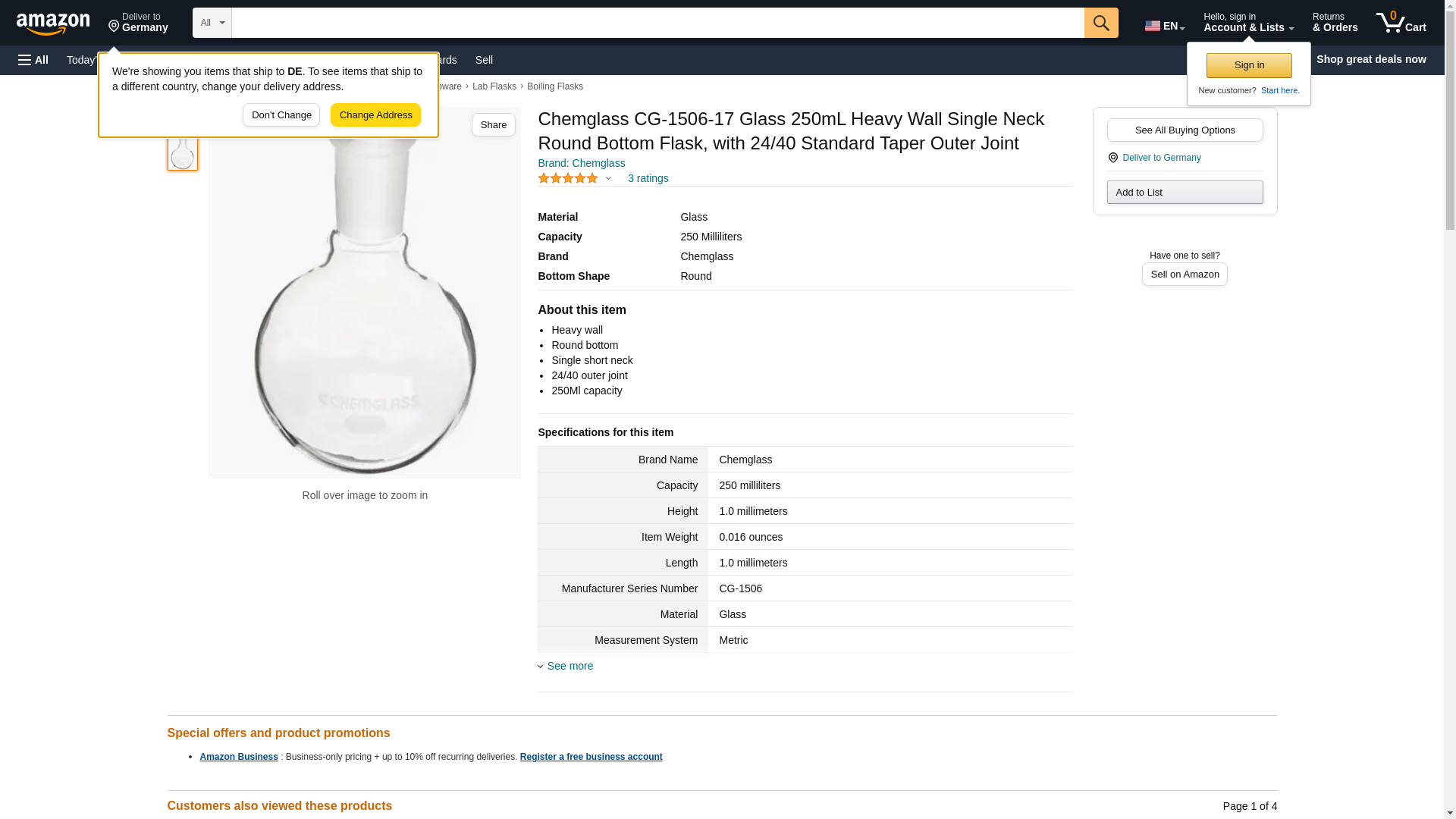Screen dimensions: 1456x819
Task: Click Don't Change button
Action: point(281,115)
